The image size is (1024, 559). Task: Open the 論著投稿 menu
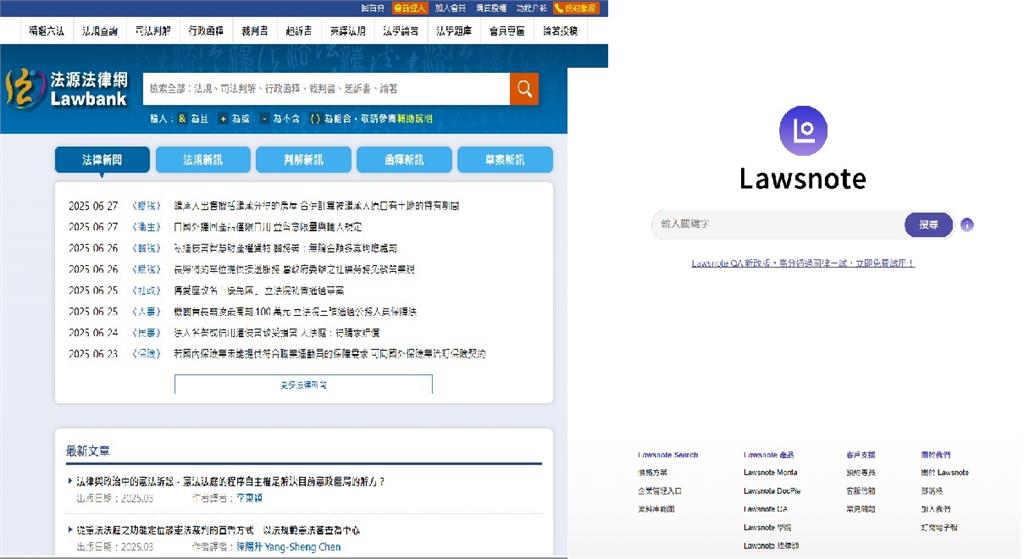tap(560, 31)
